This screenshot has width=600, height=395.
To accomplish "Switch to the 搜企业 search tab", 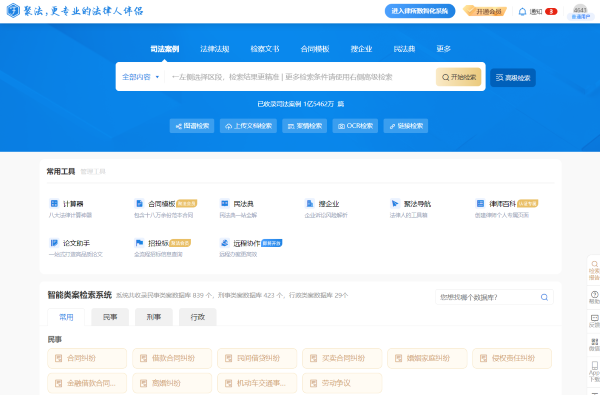I will coord(361,49).
